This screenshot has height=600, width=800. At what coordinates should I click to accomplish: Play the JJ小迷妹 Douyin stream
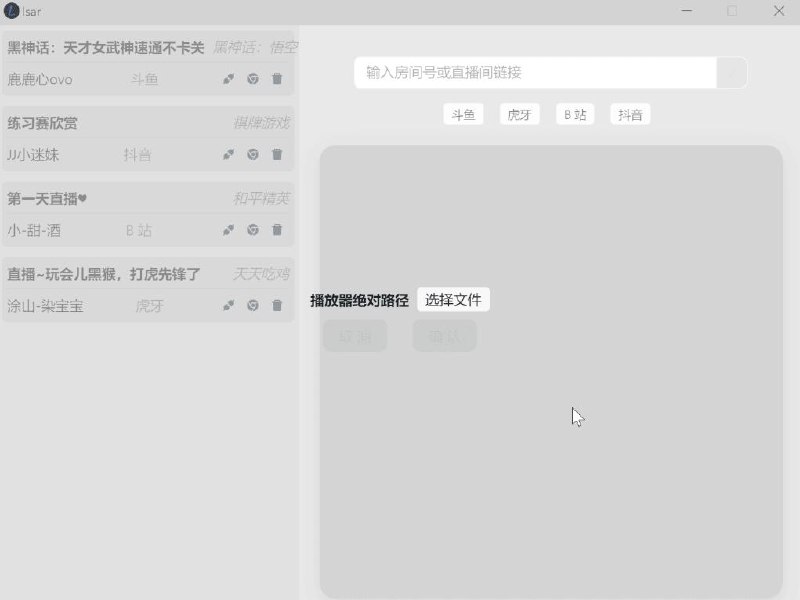[x=227, y=154]
